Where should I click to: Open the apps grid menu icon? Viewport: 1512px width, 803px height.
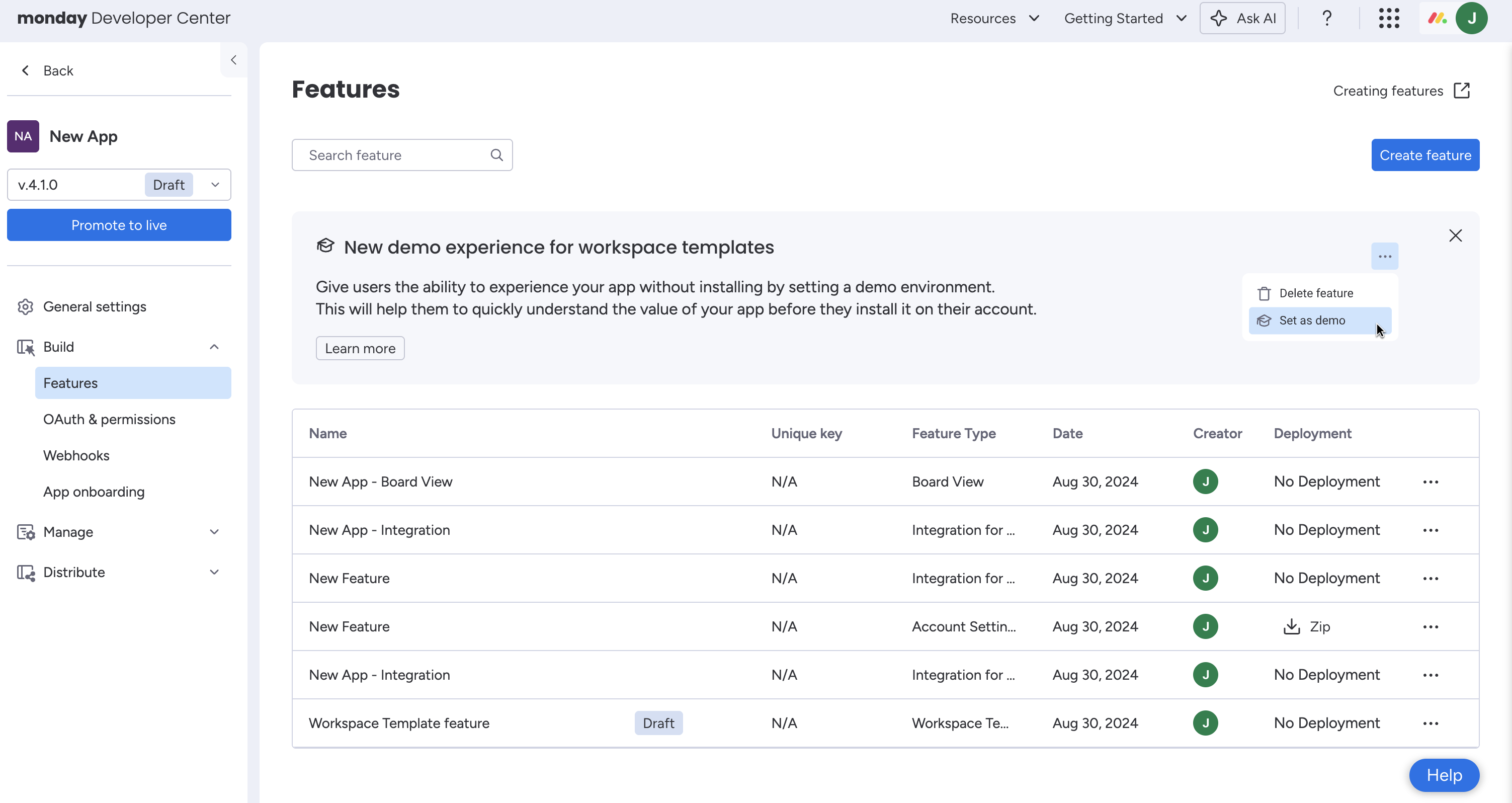(1389, 18)
